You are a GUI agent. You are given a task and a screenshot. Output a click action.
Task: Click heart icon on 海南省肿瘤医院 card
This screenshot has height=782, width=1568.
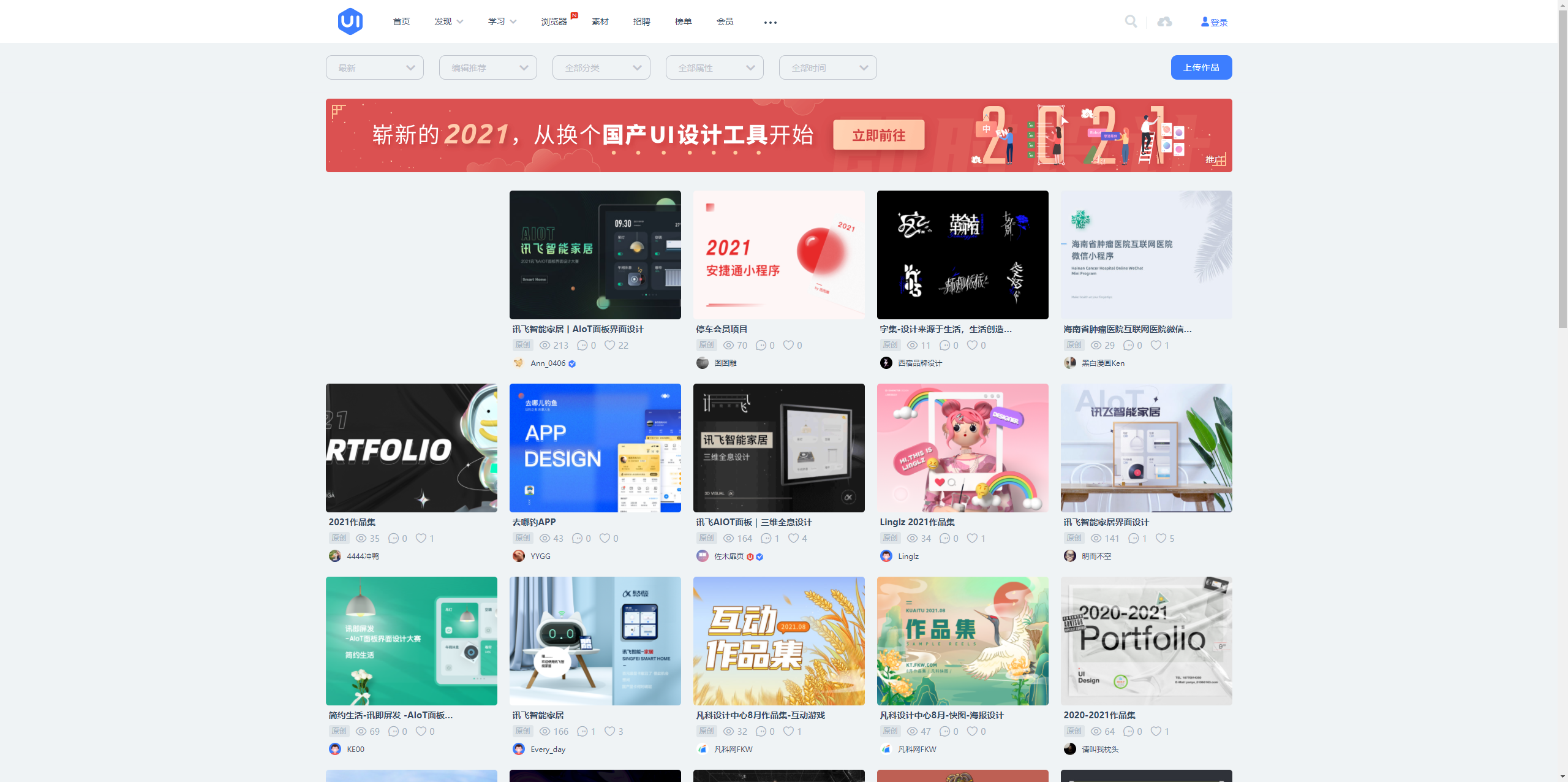[1156, 345]
